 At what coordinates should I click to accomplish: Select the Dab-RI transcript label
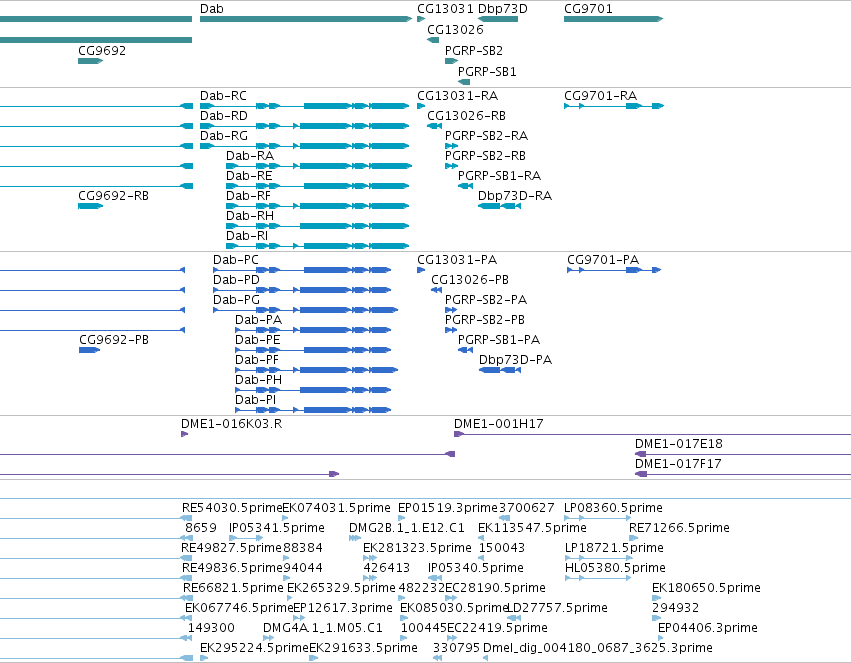click(247, 236)
